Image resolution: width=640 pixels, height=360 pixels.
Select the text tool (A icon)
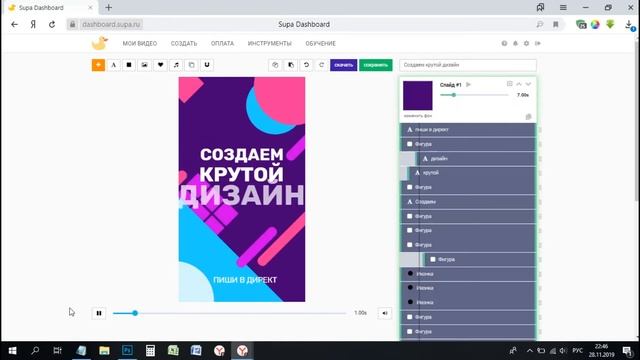click(x=113, y=65)
